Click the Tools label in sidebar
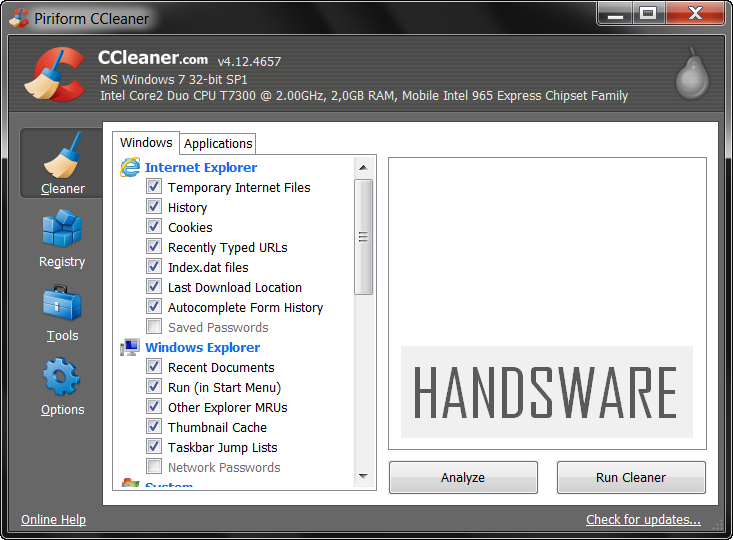The image size is (733, 540). tap(63, 336)
